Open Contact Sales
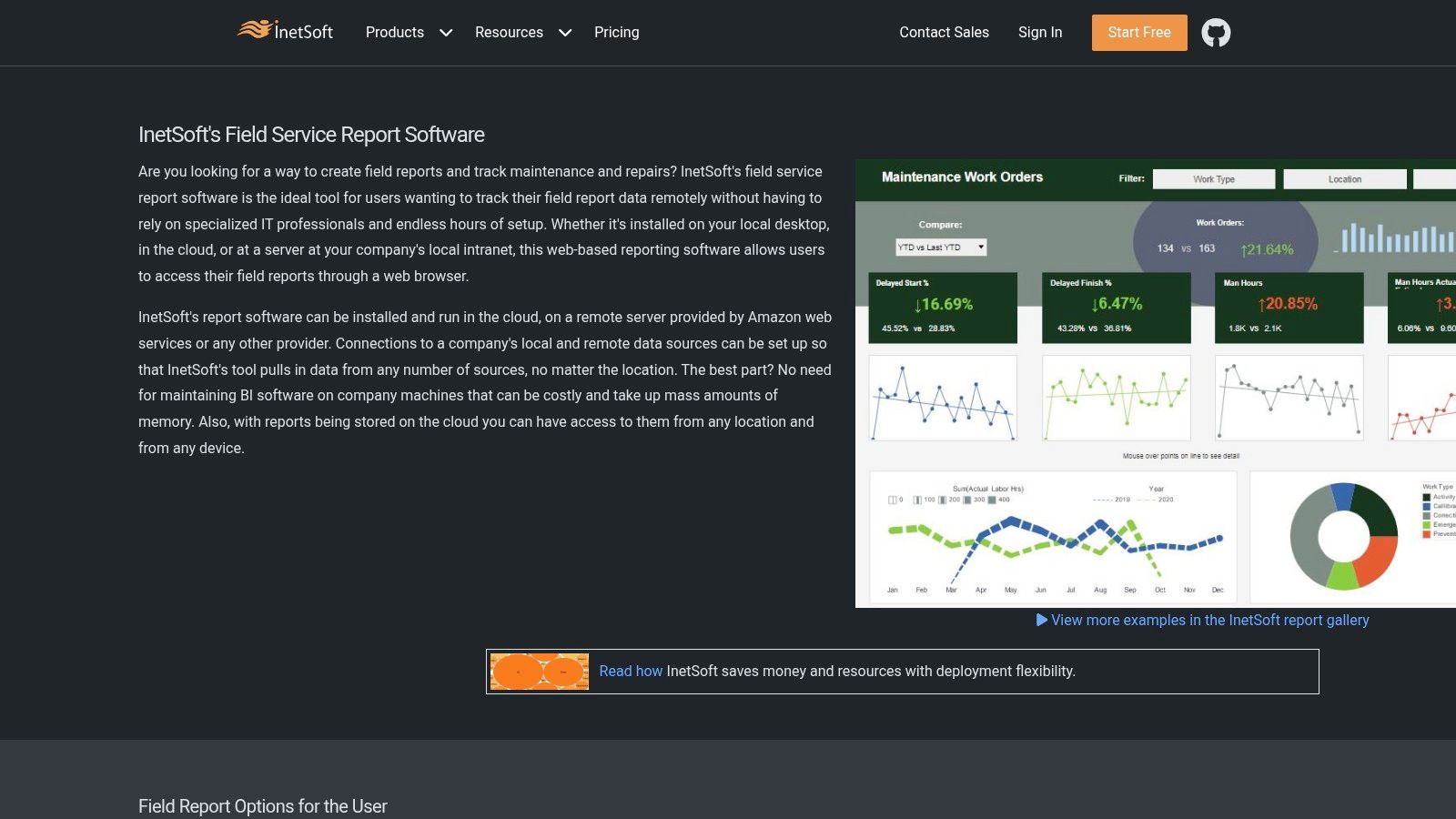Image resolution: width=1456 pixels, height=819 pixels. coord(944,32)
